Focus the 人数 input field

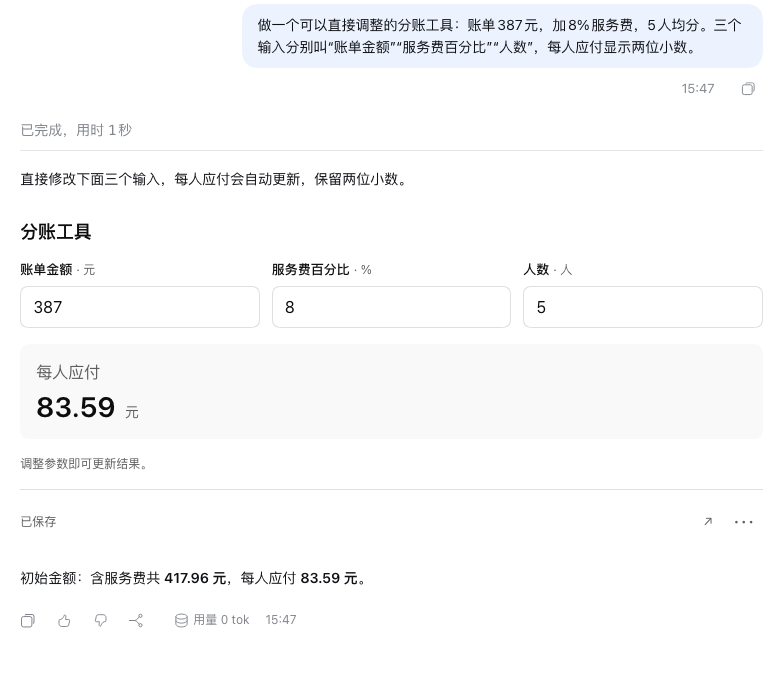[642, 307]
